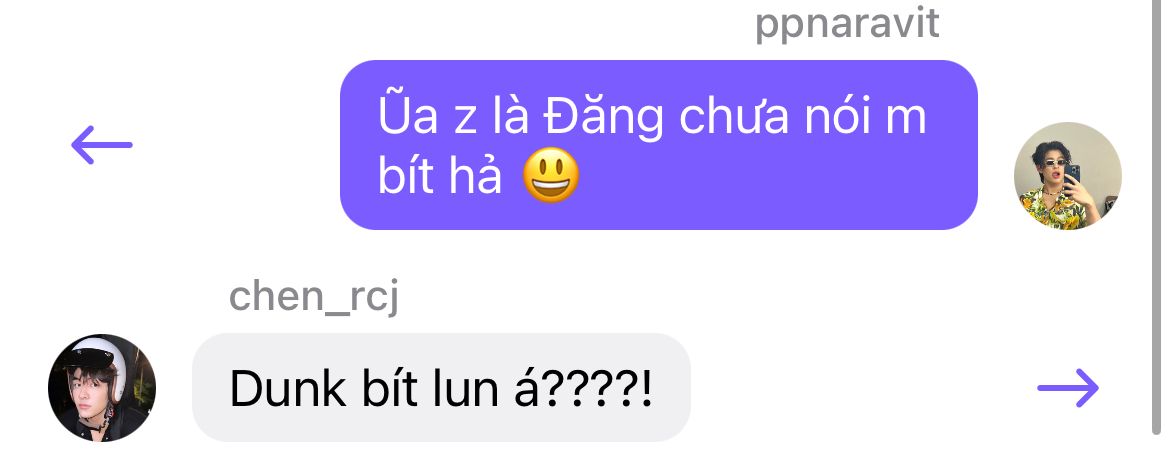Click "bít hả" text before the emoji
The height and width of the screenshot is (461, 1170).
click(x=440, y=178)
